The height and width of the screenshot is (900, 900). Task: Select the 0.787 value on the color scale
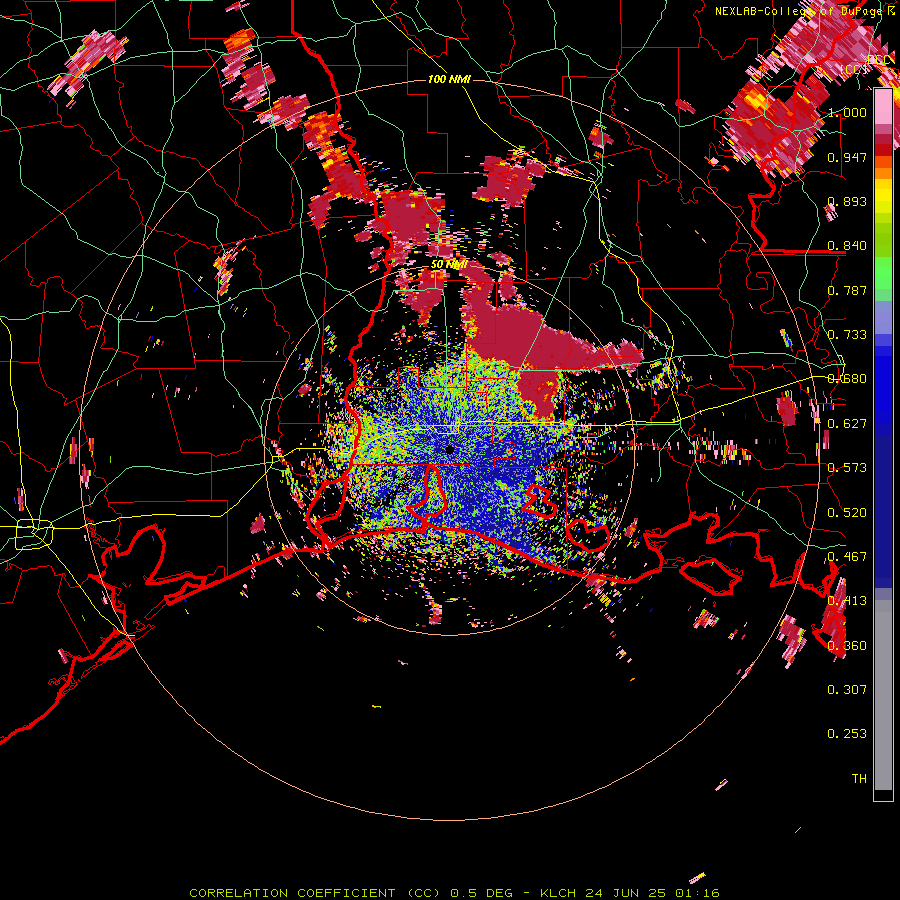(x=847, y=290)
